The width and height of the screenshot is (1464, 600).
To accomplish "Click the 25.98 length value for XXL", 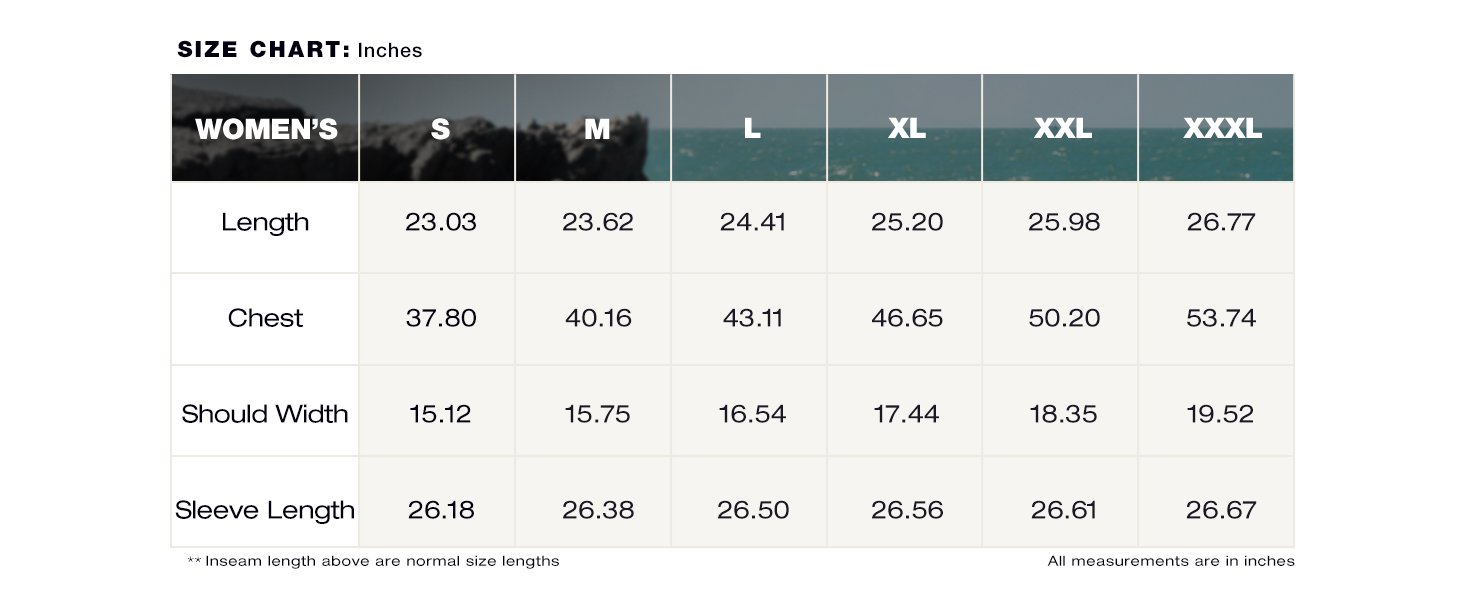I will [1064, 222].
